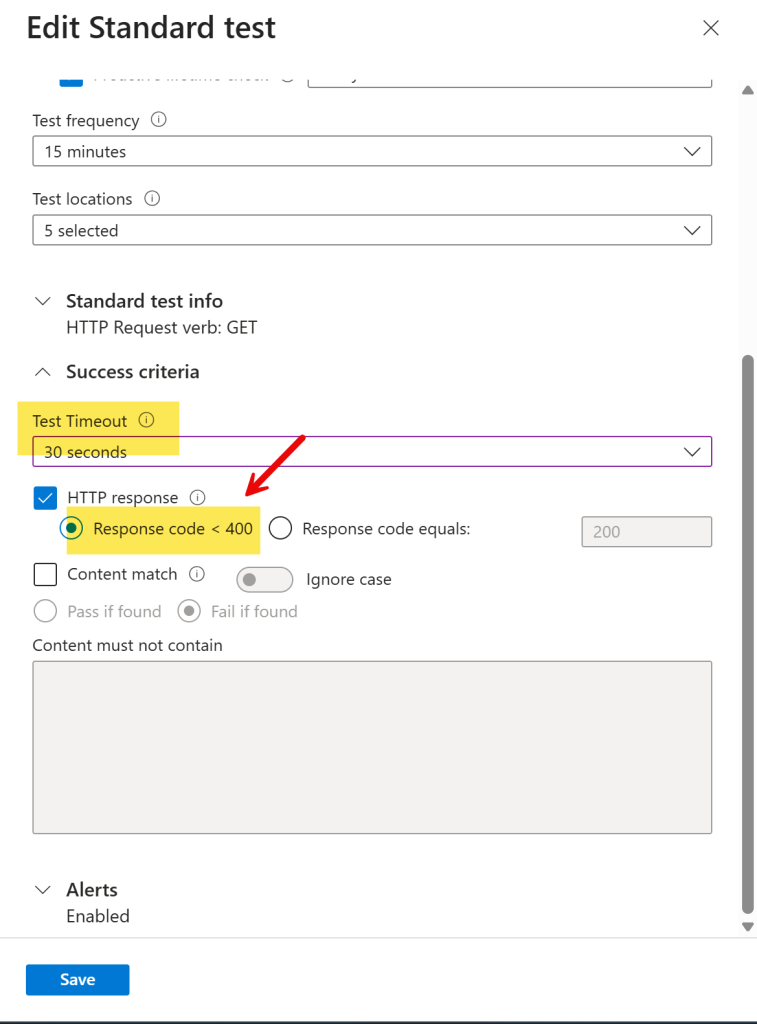
Task: Open the Test locations dropdown
Action: [372, 230]
